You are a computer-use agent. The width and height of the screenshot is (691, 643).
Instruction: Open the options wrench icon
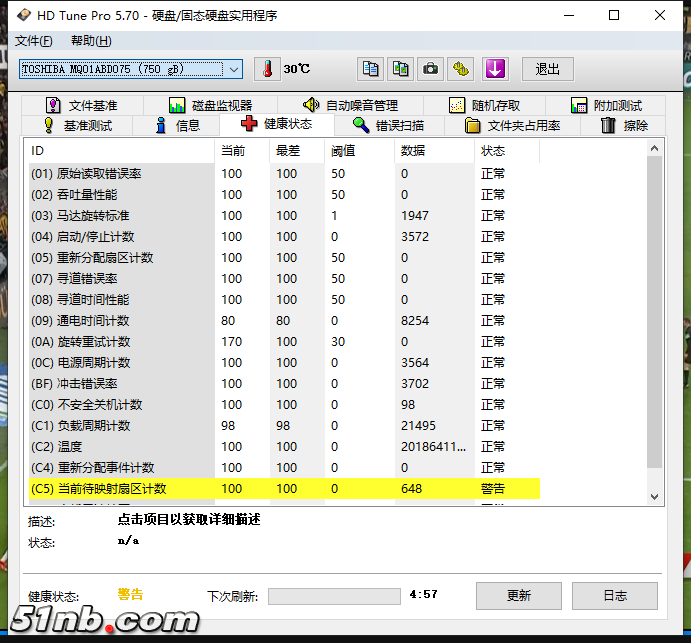461,69
